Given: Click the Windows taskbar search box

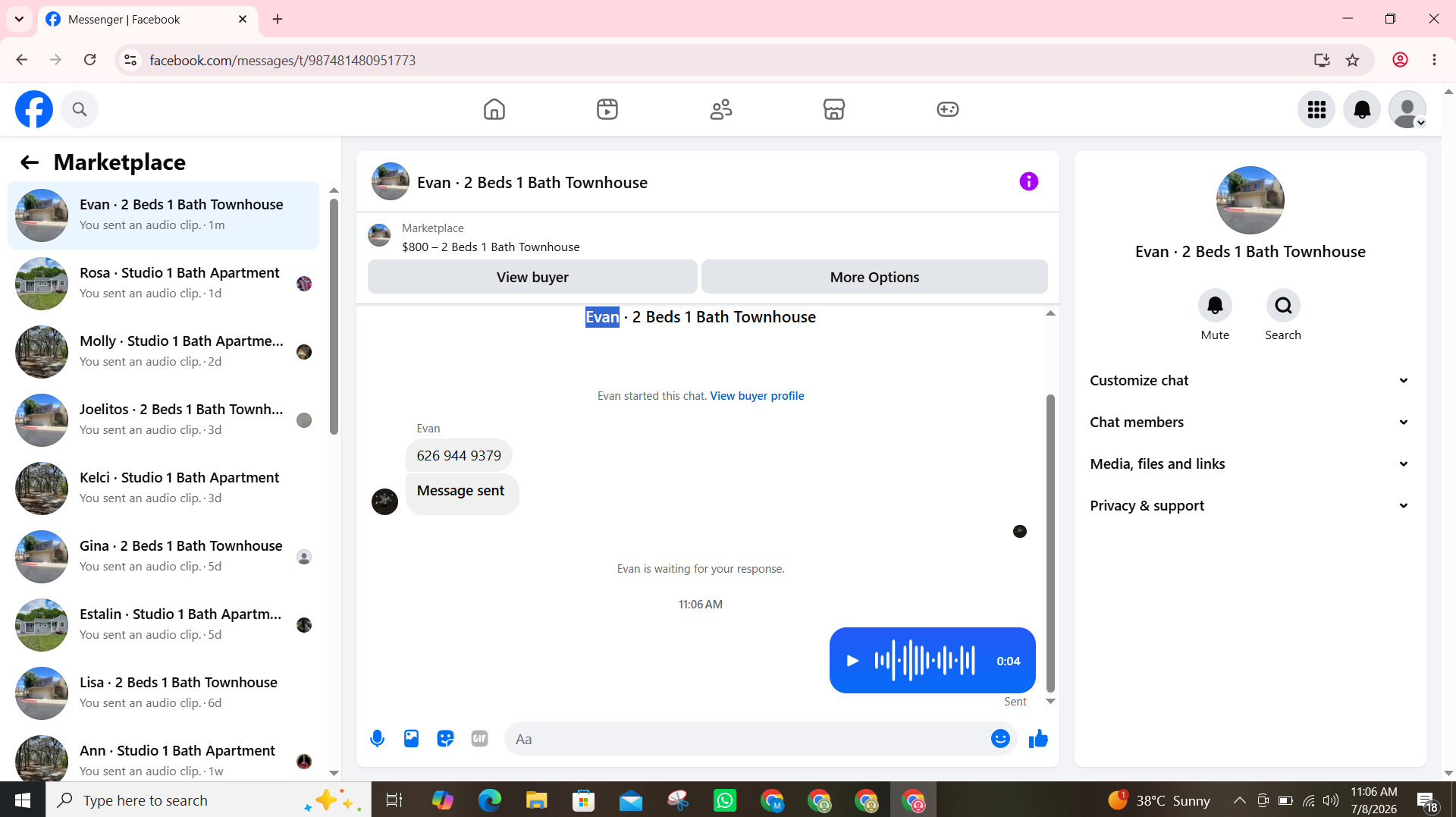Looking at the screenshot, I should click(x=209, y=800).
